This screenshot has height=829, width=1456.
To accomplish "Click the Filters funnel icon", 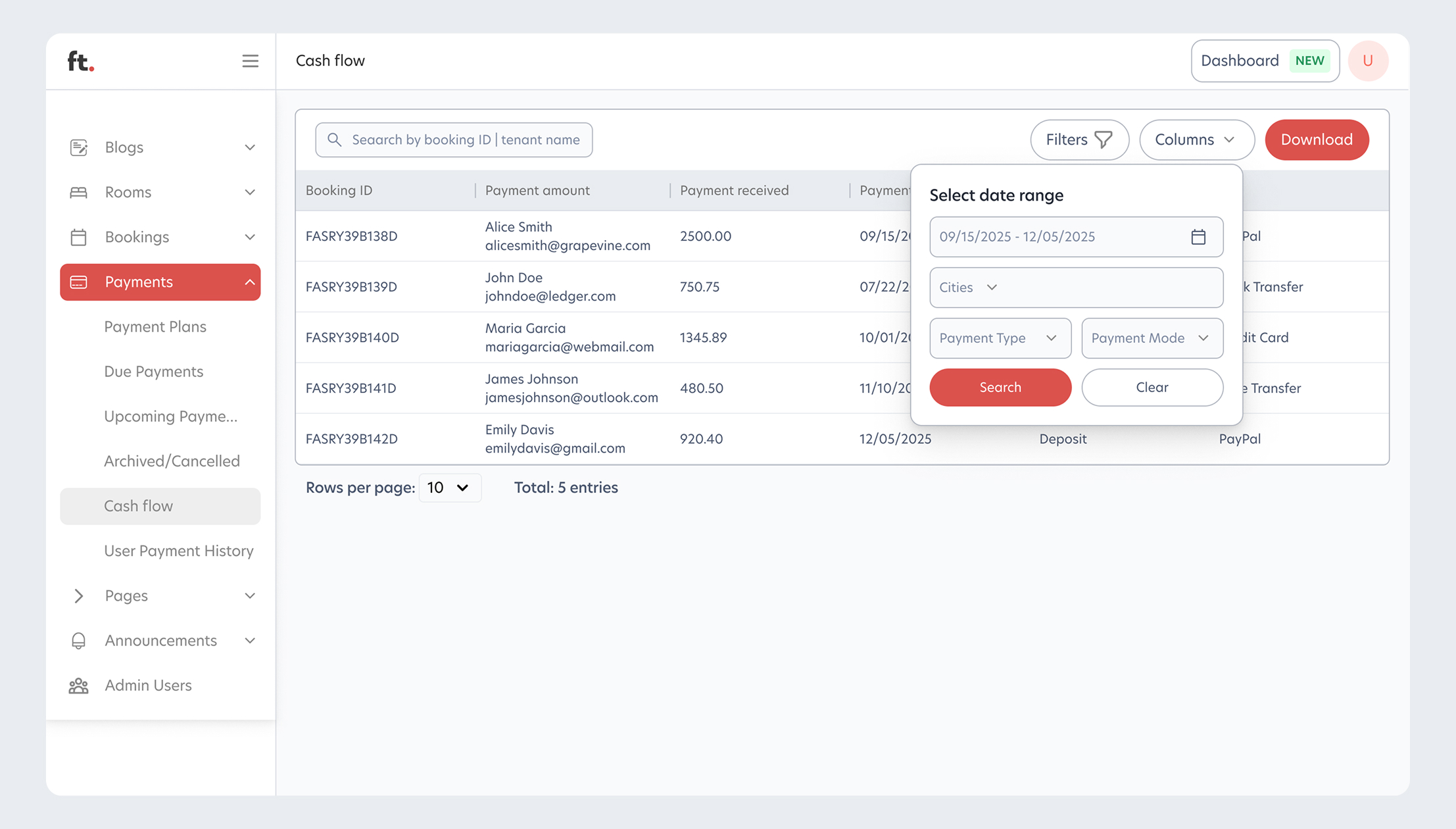I will pyautogui.click(x=1102, y=139).
